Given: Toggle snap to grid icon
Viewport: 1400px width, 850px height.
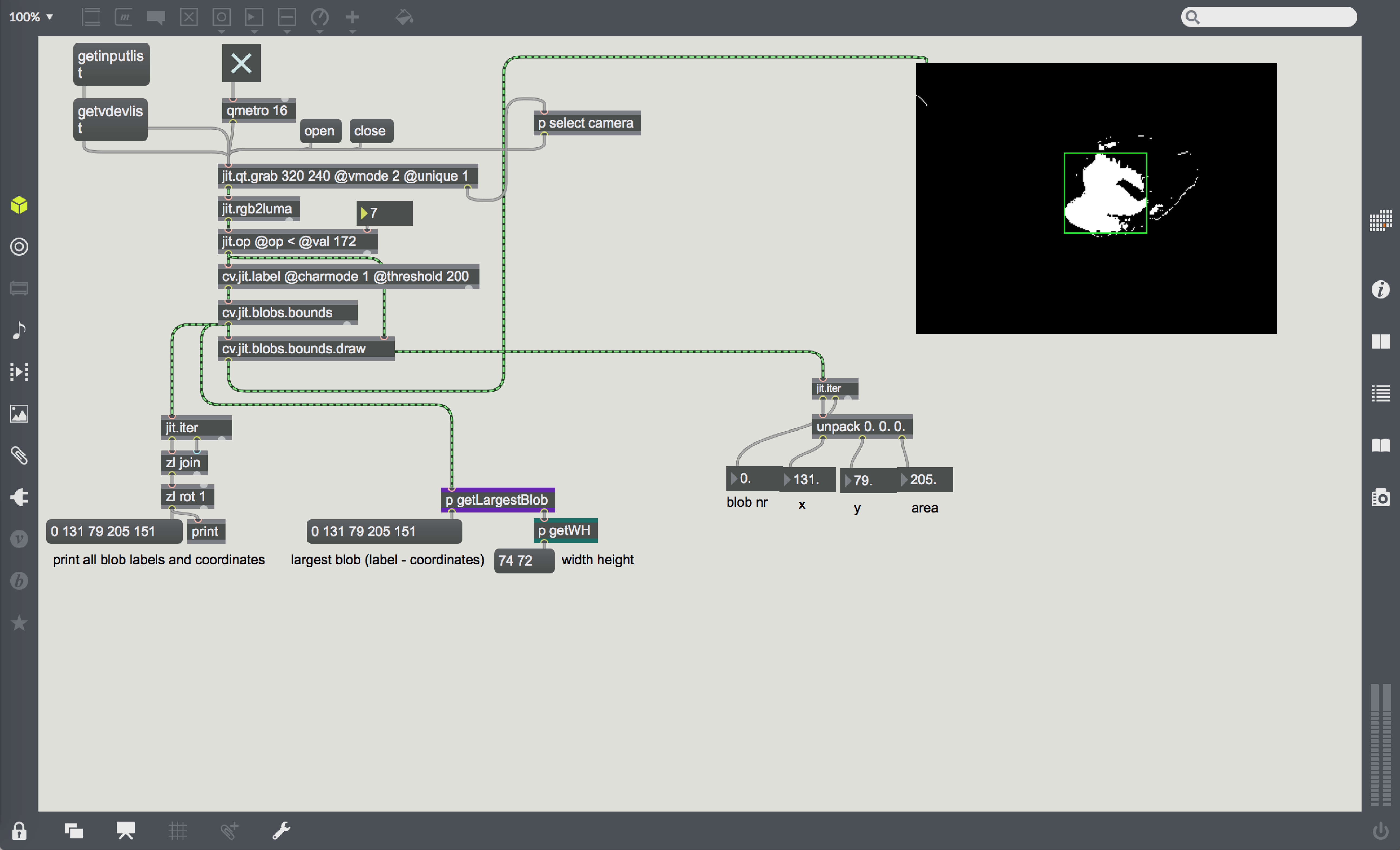Looking at the screenshot, I should click(x=230, y=831).
